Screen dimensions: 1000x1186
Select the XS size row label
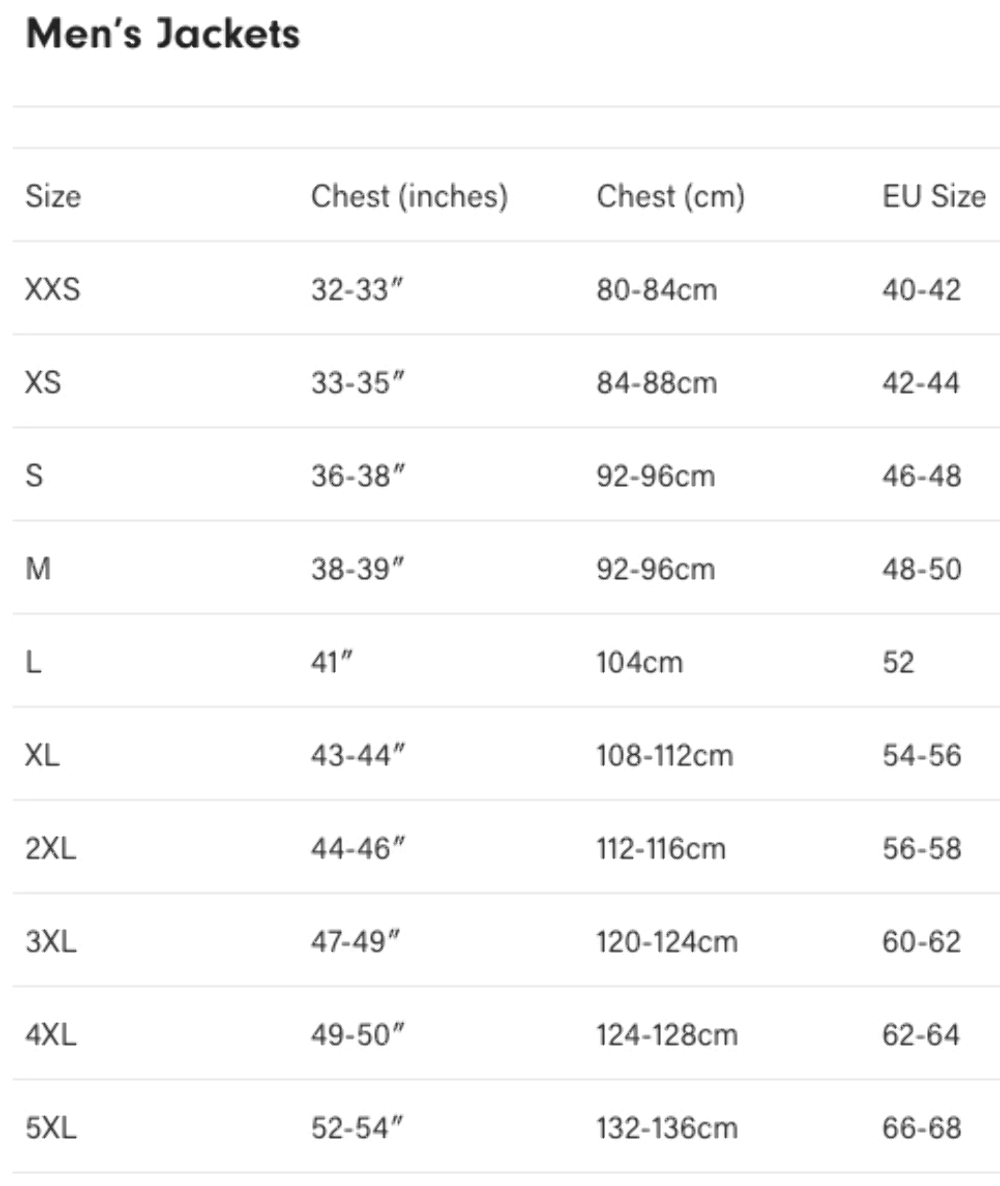coord(43,383)
